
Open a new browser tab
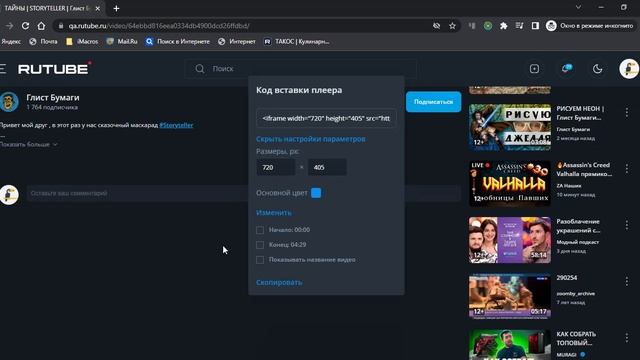click(x=116, y=8)
